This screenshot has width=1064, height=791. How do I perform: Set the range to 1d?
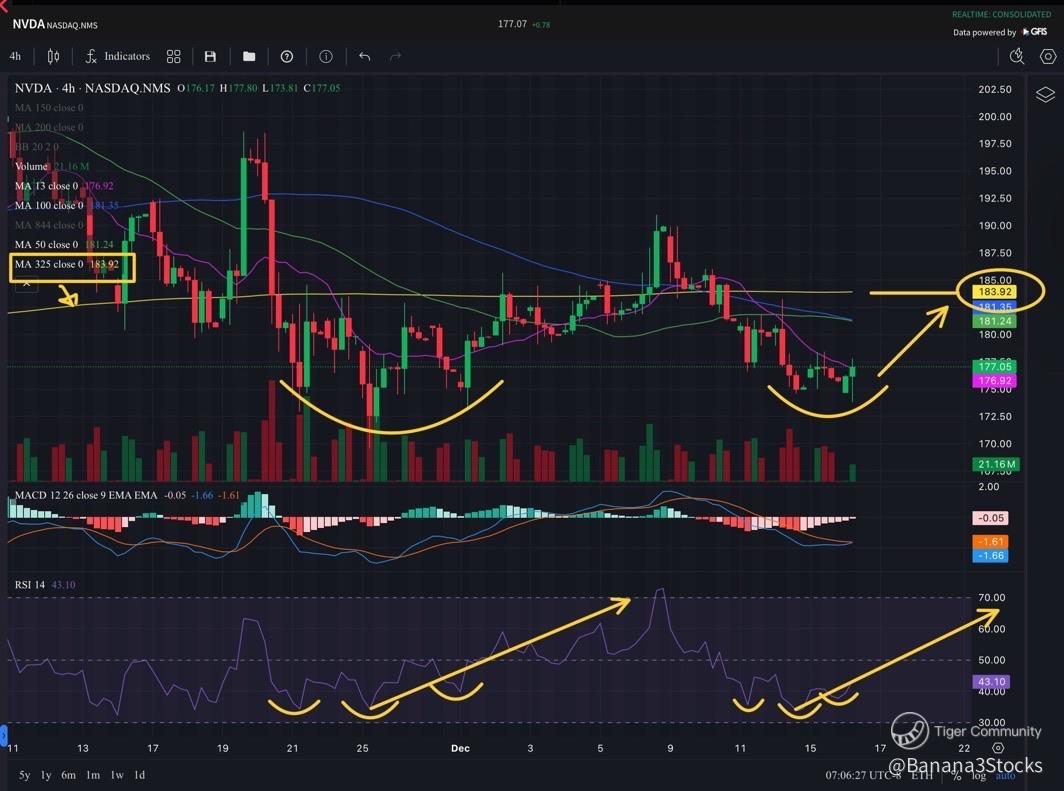tap(139, 775)
